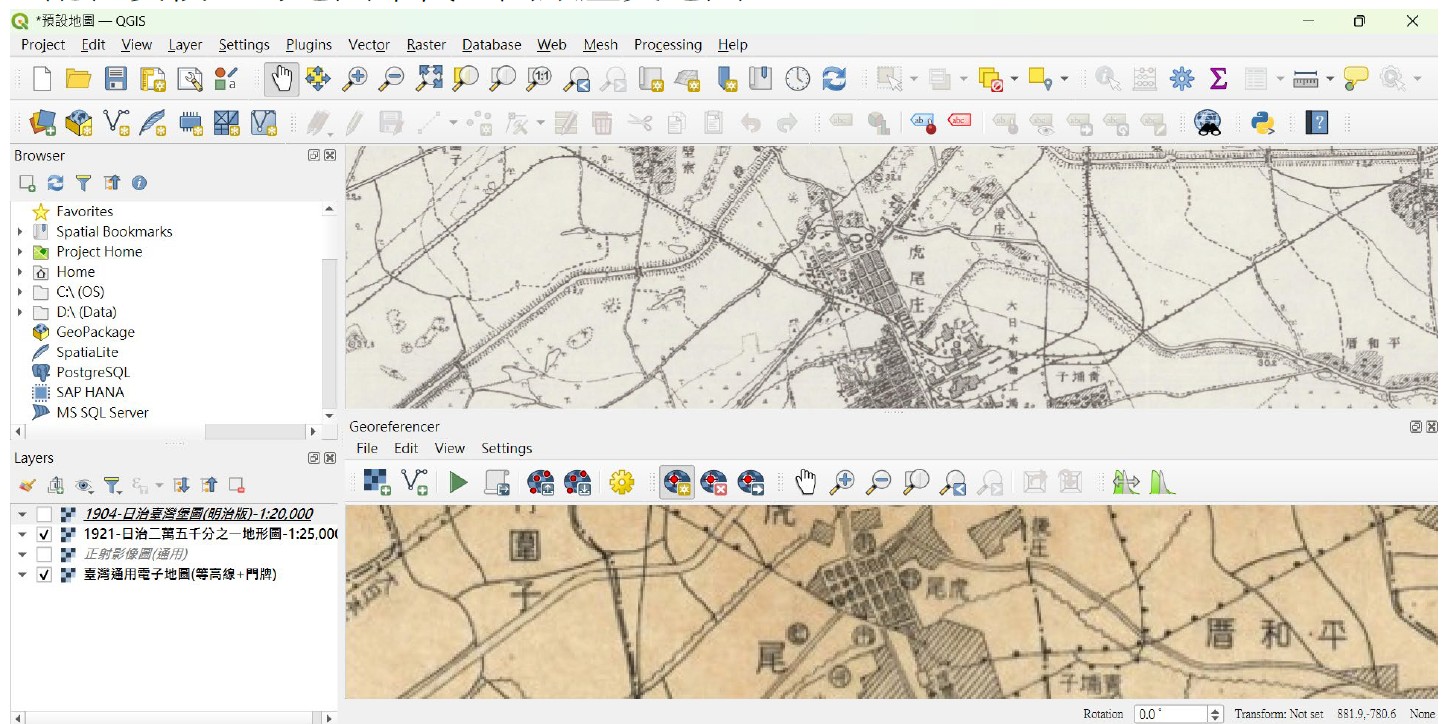Screen dimensions: 1446x724
Task: Toggle visibility of 1904 明治版 layer
Action: point(43,514)
